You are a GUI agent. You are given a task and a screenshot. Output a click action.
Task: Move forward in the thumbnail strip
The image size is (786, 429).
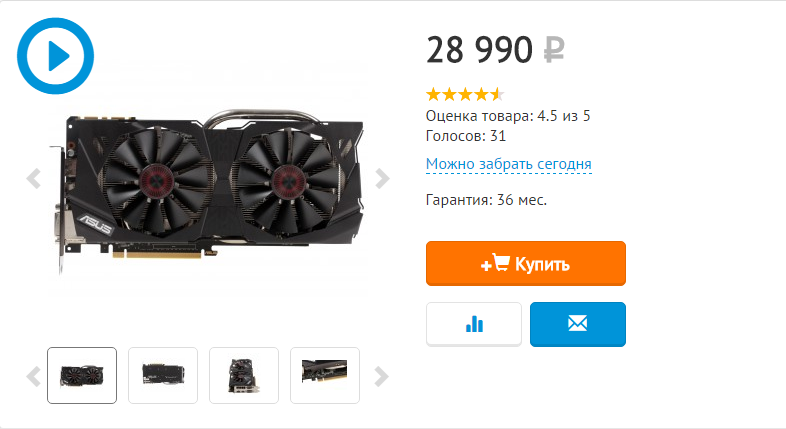[381, 376]
